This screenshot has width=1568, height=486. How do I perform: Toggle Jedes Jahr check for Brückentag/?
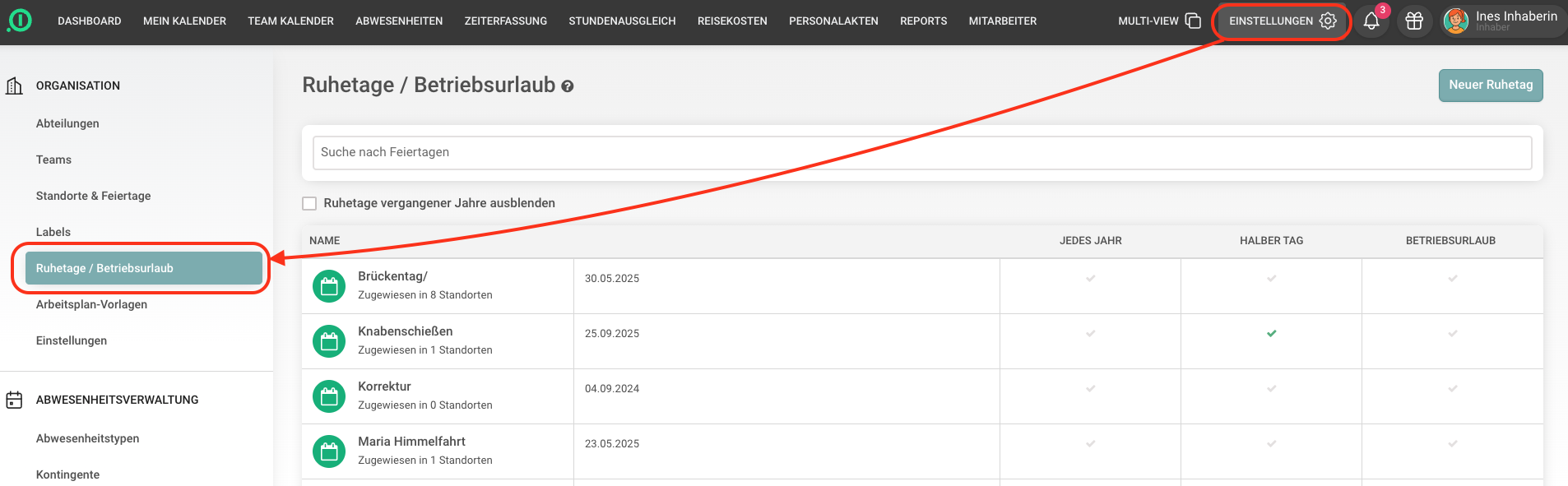pos(1091,278)
